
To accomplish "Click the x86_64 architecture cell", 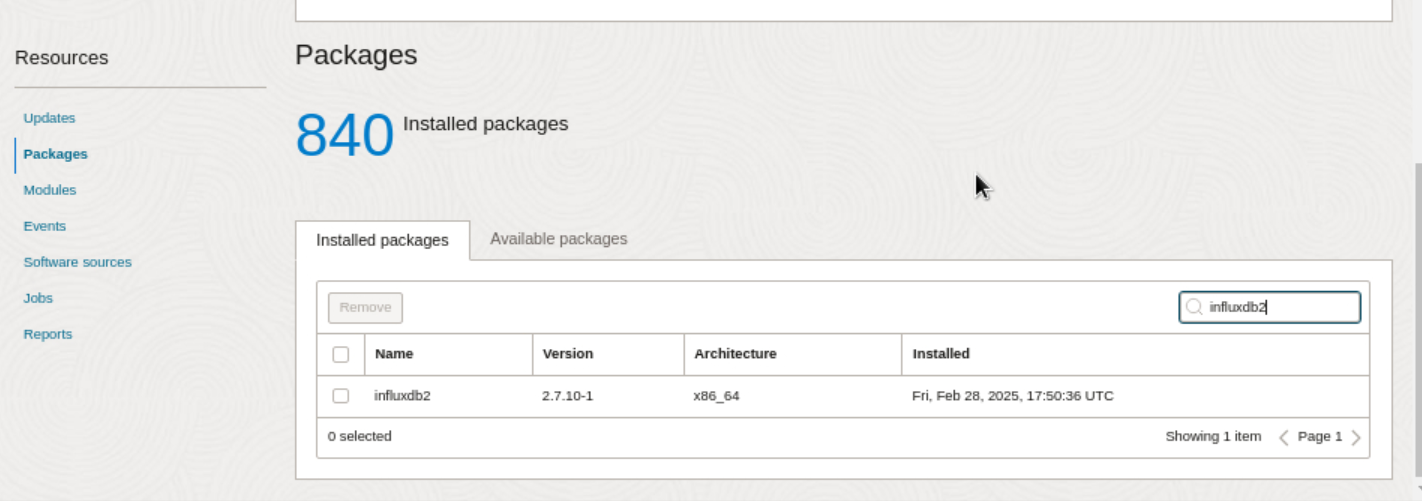I will pos(717,396).
